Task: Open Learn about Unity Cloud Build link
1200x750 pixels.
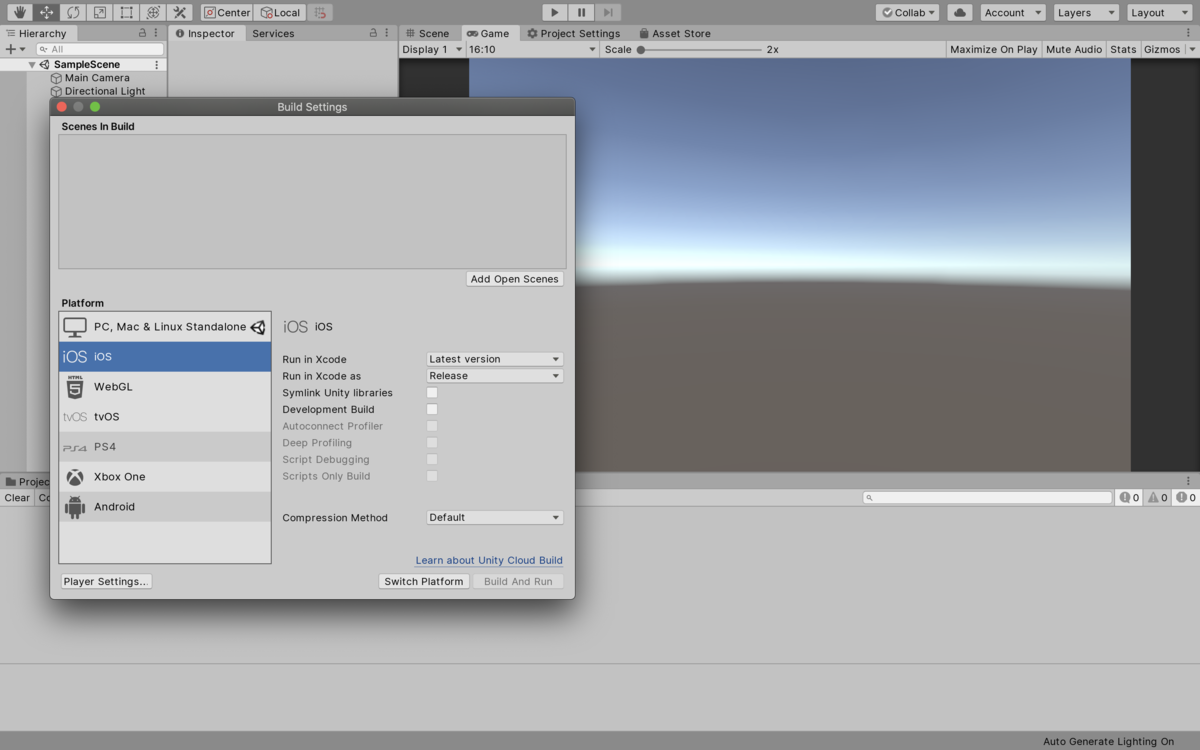Action: tap(489, 560)
